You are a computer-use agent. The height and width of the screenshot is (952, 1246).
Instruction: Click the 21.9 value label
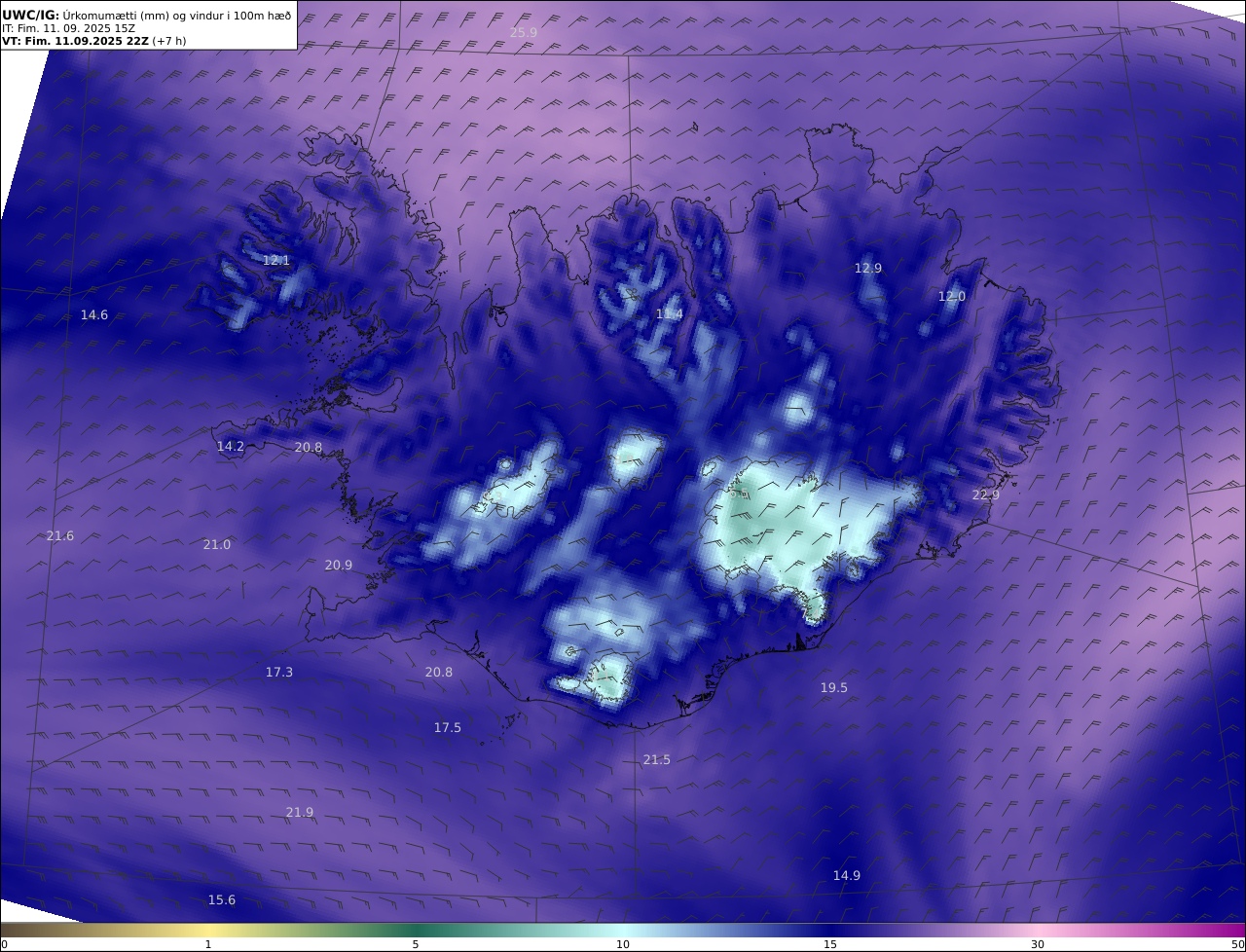click(x=300, y=812)
